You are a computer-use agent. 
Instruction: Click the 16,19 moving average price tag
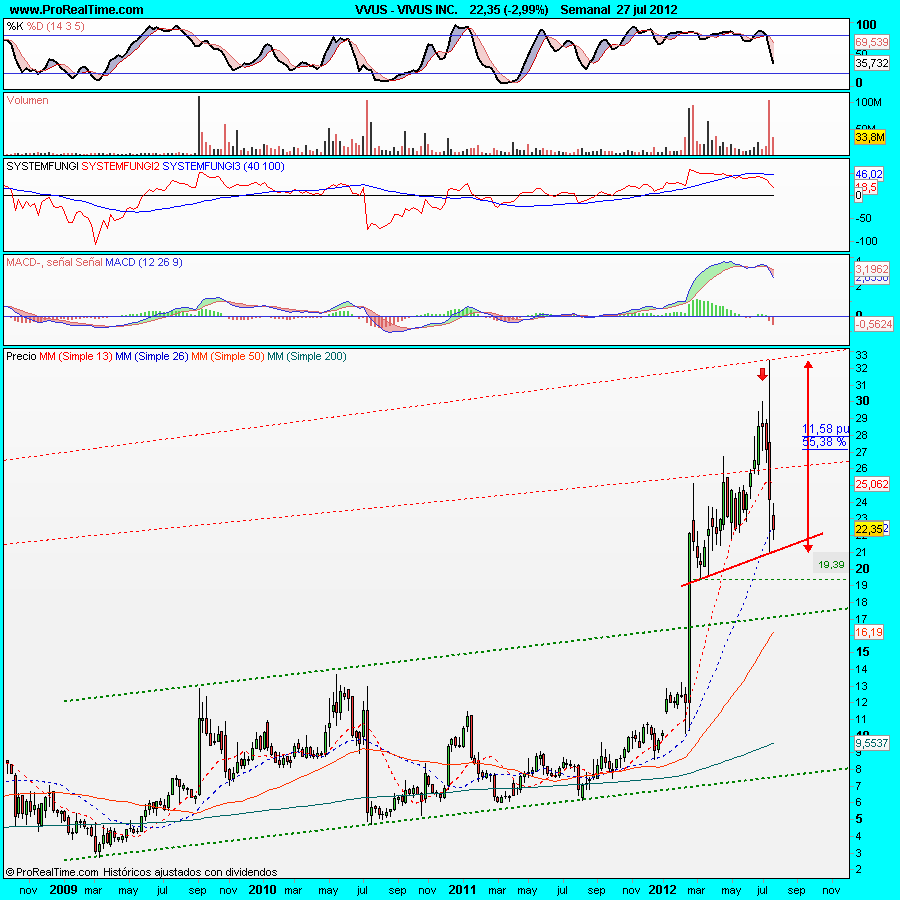click(869, 633)
